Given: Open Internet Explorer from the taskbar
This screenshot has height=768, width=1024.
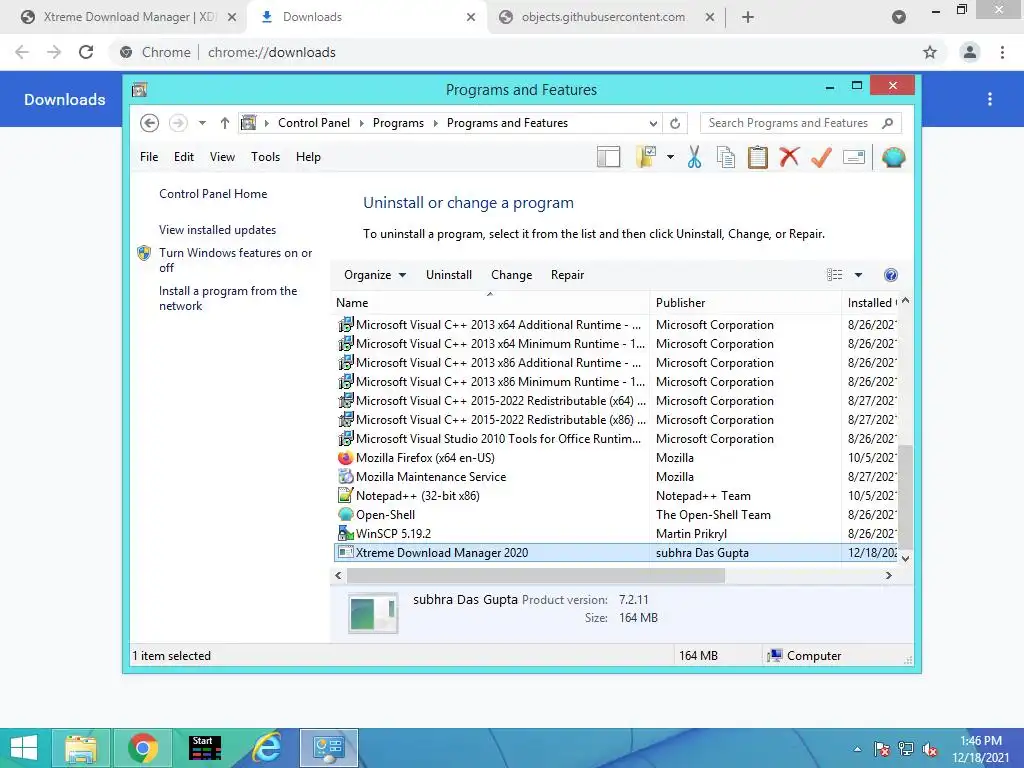Looking at the screenshot, I should pos(267,748).
